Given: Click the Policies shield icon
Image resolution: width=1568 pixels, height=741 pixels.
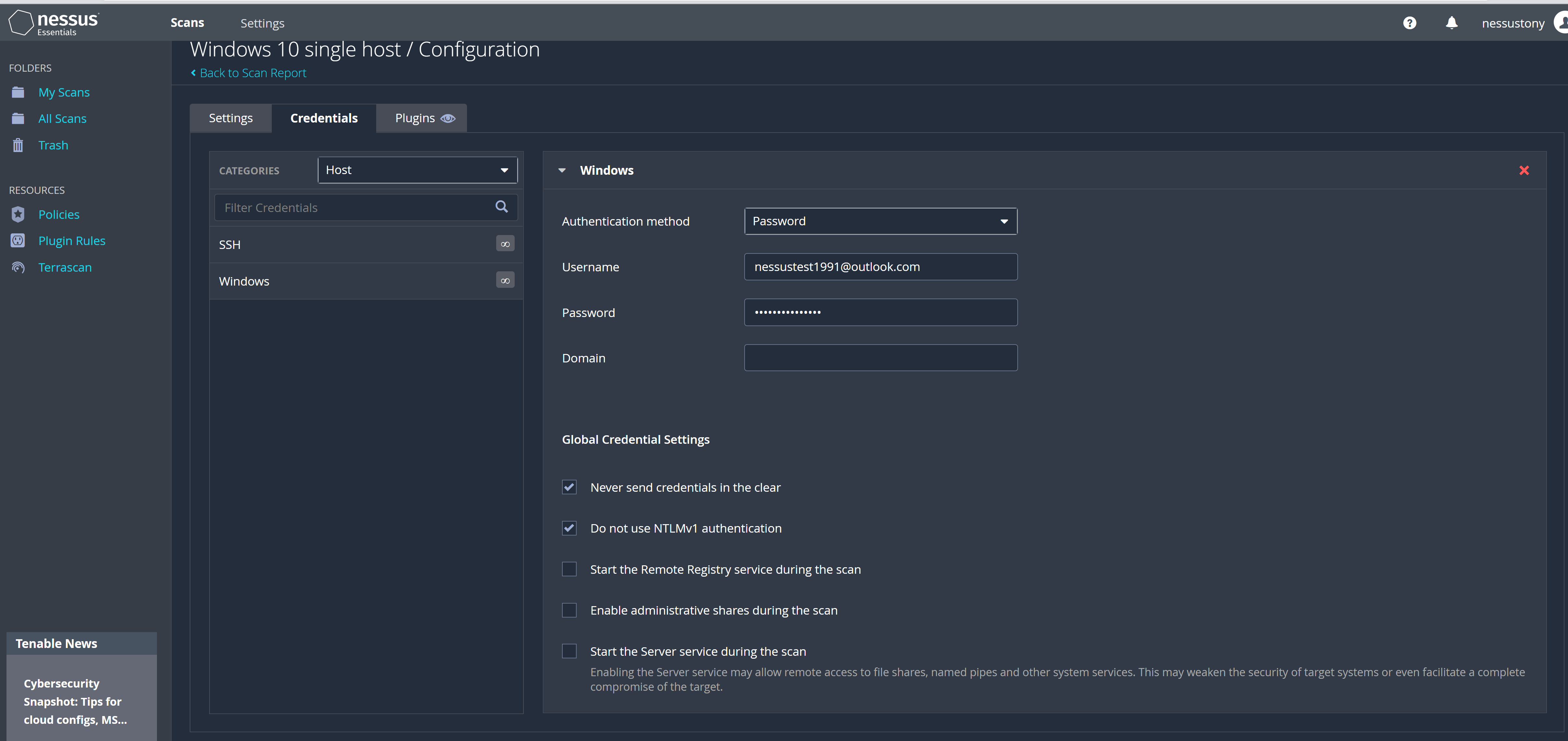Looking at the screenshot, I should point(18,214).
